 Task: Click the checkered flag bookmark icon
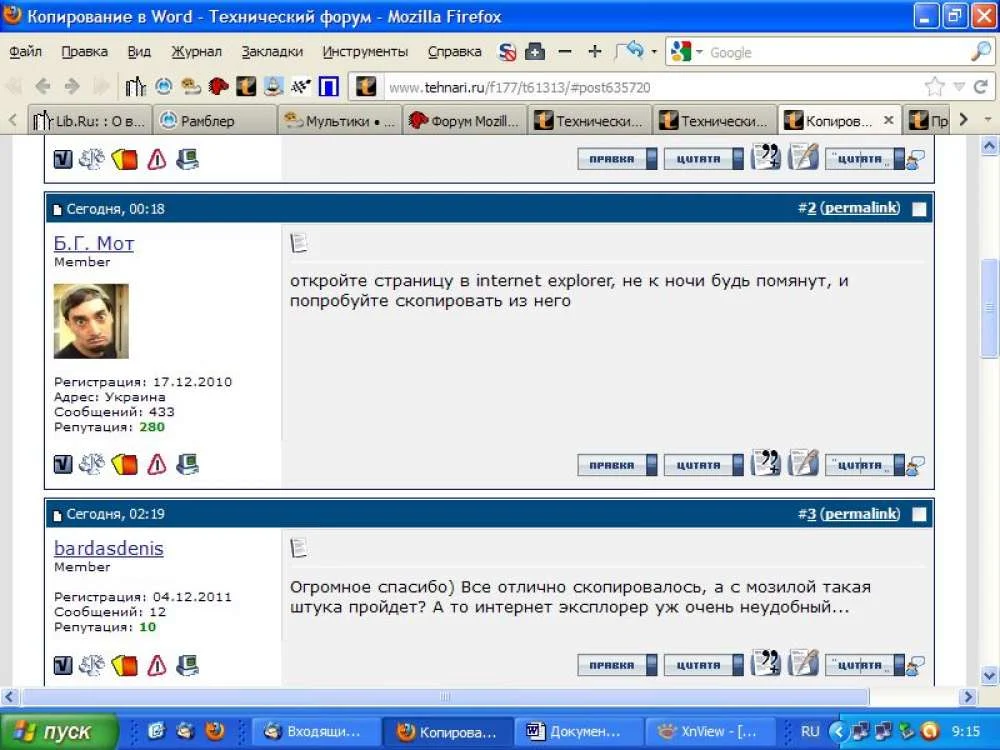coord(300,86)
